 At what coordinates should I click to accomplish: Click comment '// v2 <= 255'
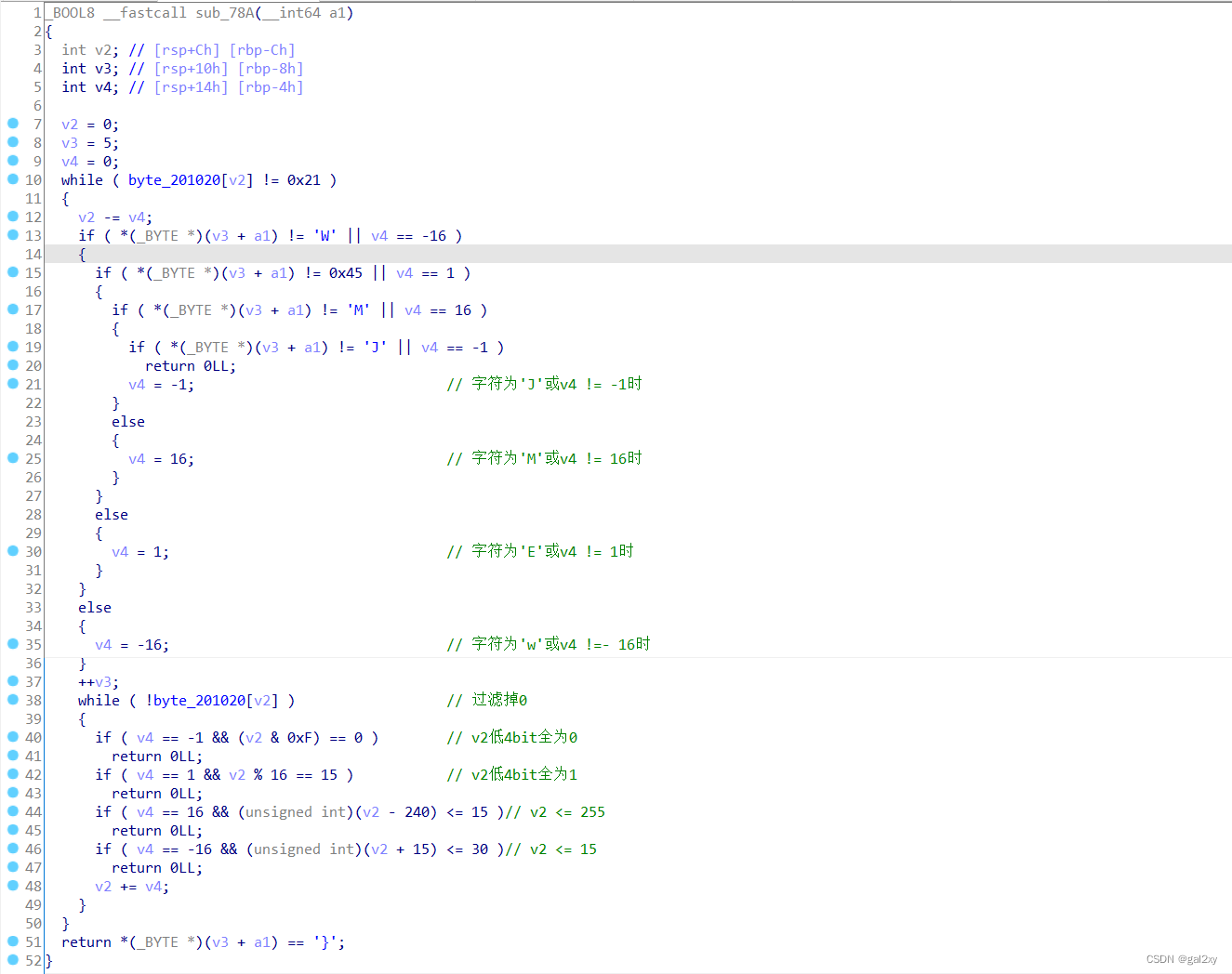click(x=555, y=812)
